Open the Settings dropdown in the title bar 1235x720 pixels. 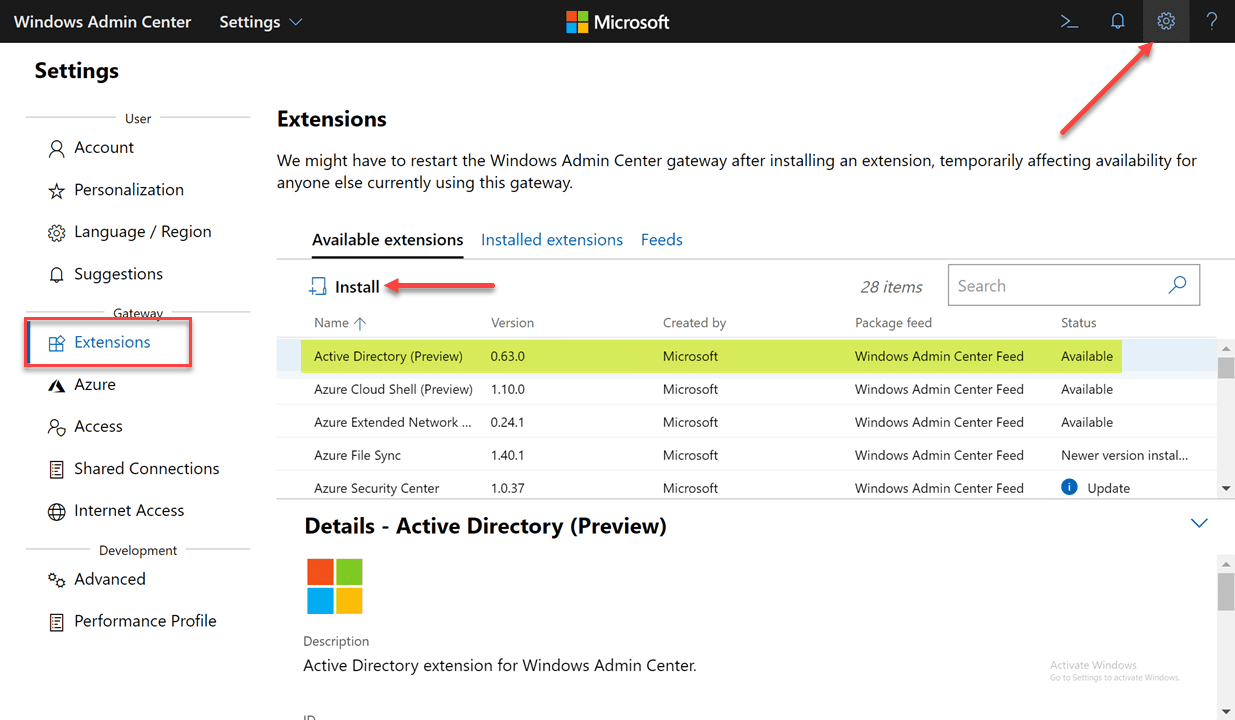click(x=259, y=21)
